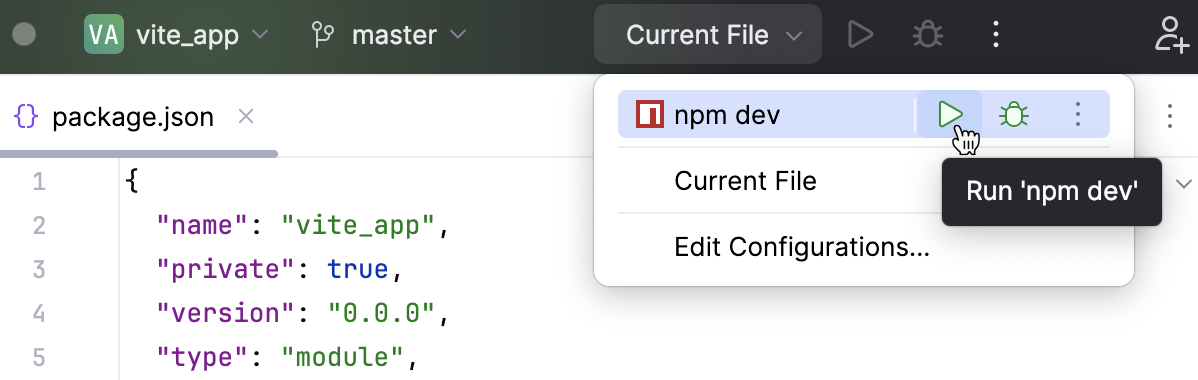Click the "0.0.0" version value

pos(382,313)
